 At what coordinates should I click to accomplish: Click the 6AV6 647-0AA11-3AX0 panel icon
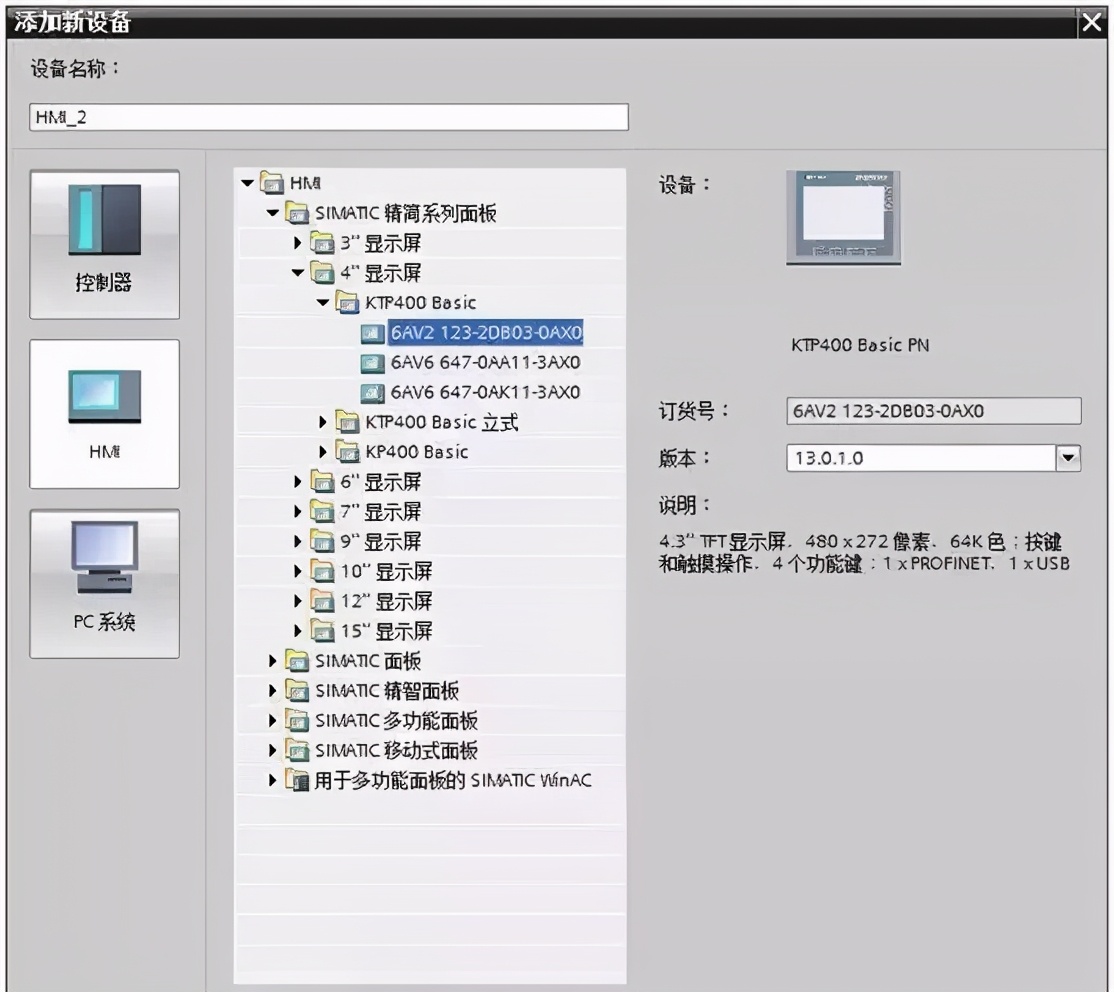372,362
